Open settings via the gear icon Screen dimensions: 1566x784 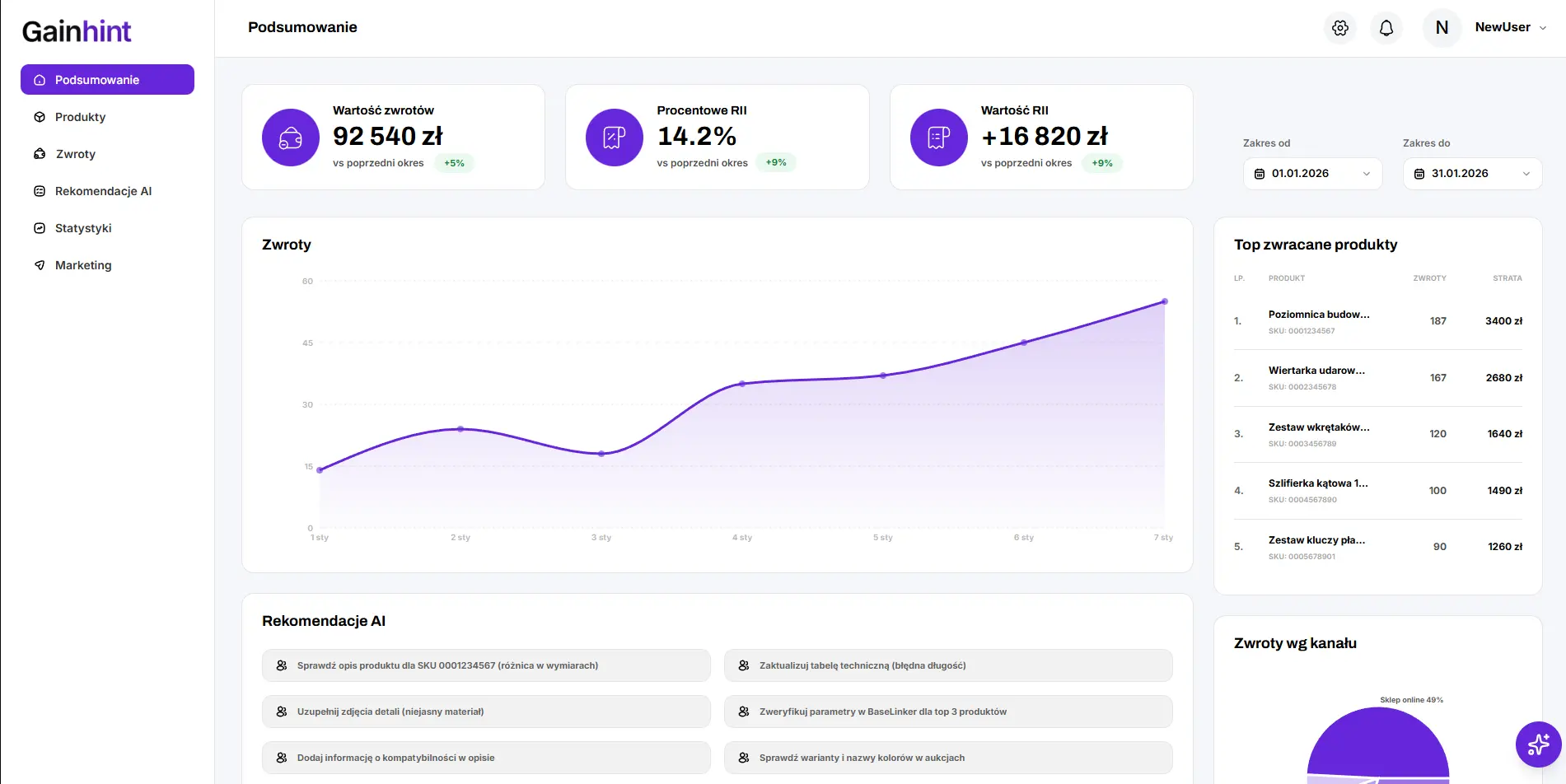pyautogui.click(x=1340, y=28)
